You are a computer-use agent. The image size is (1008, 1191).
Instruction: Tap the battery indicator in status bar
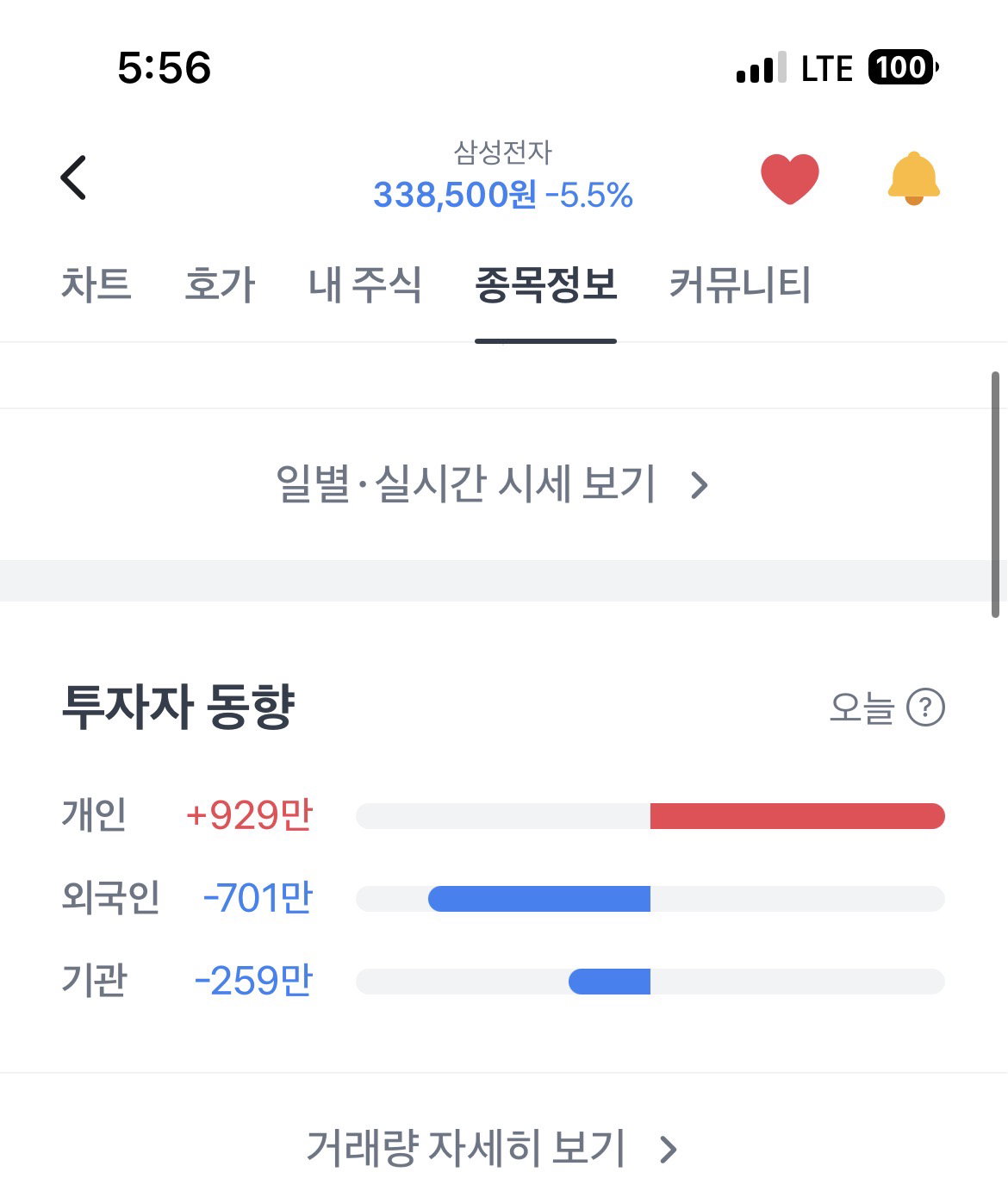(903, 67)
